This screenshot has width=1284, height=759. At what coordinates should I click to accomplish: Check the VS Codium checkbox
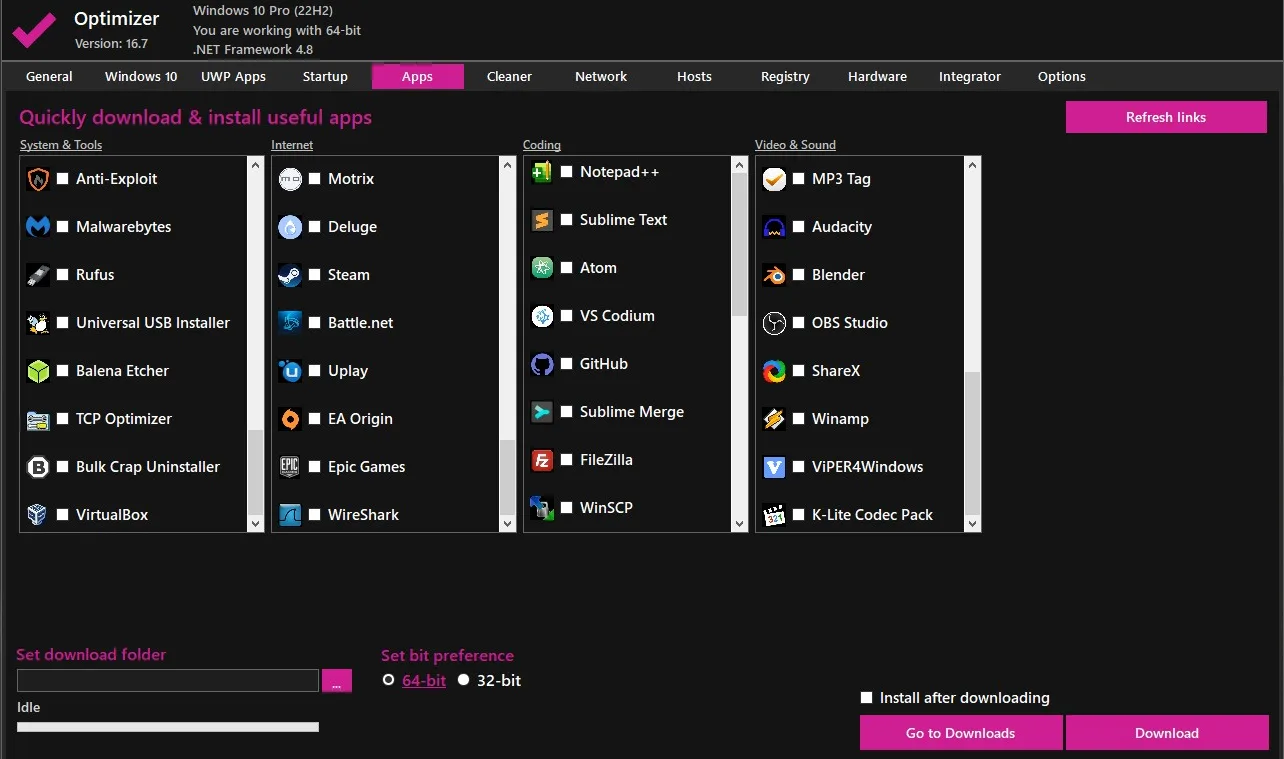pyautogui.click(x=567, y=316)
